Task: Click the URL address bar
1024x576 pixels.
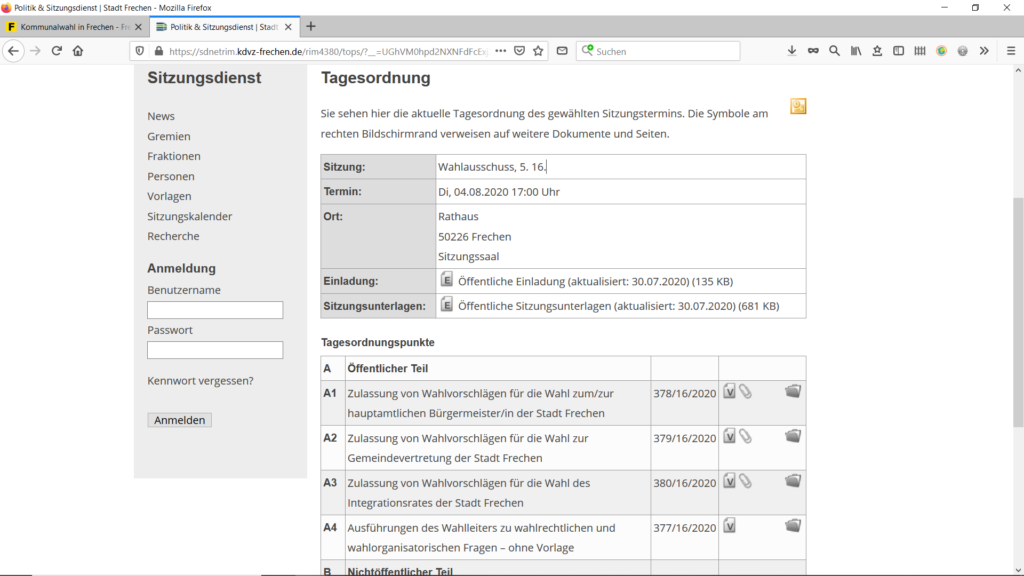Action: 327,51
